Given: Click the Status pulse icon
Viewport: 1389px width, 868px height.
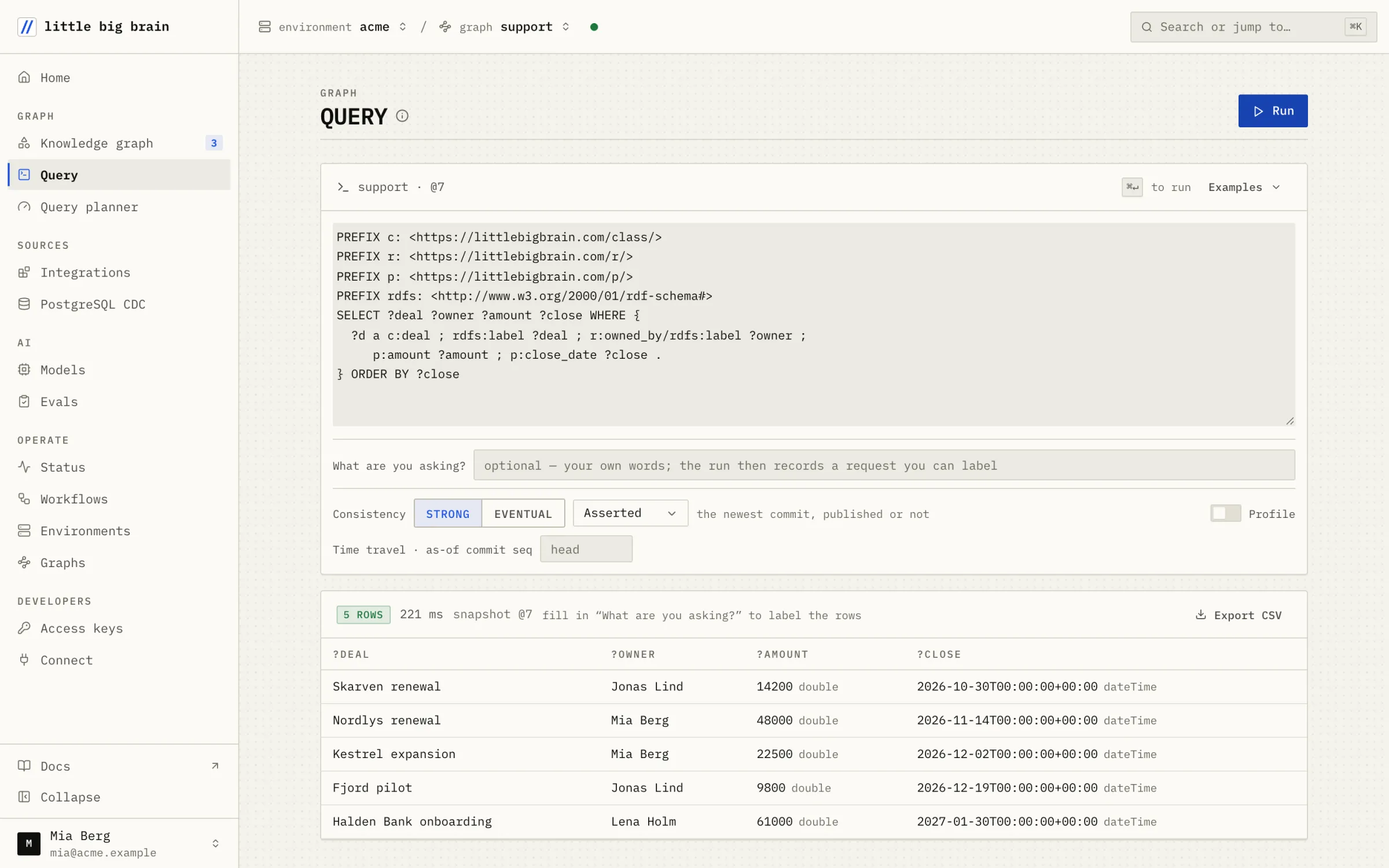Looking at the screenshot, I should point(24,466).
